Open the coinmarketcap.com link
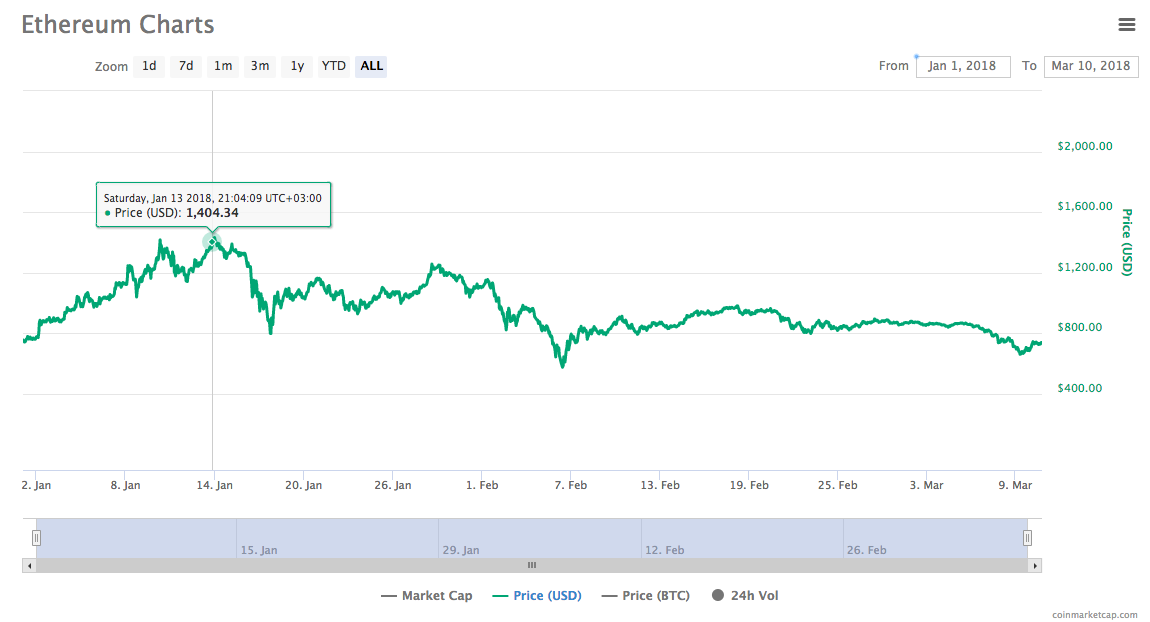Image resolution: width=1150 pixels, height=622 pixels. 1094,614
